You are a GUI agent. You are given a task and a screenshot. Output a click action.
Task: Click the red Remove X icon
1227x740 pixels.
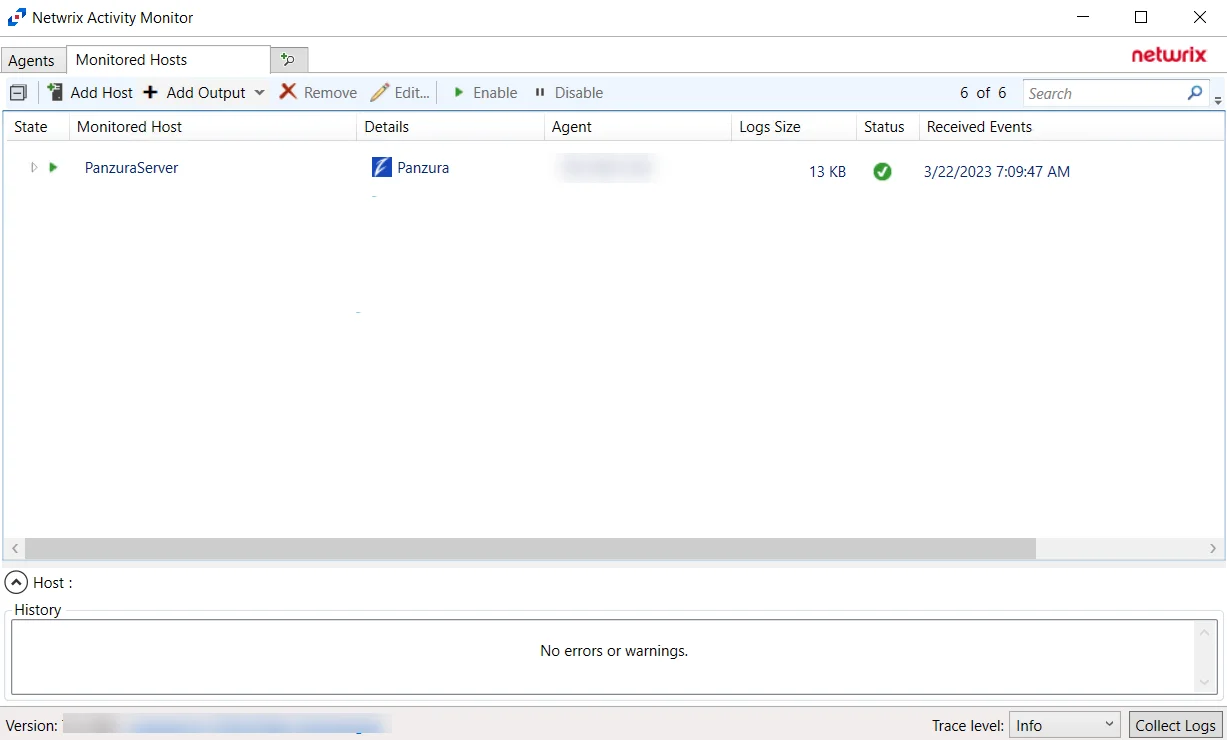coord(288,92)
